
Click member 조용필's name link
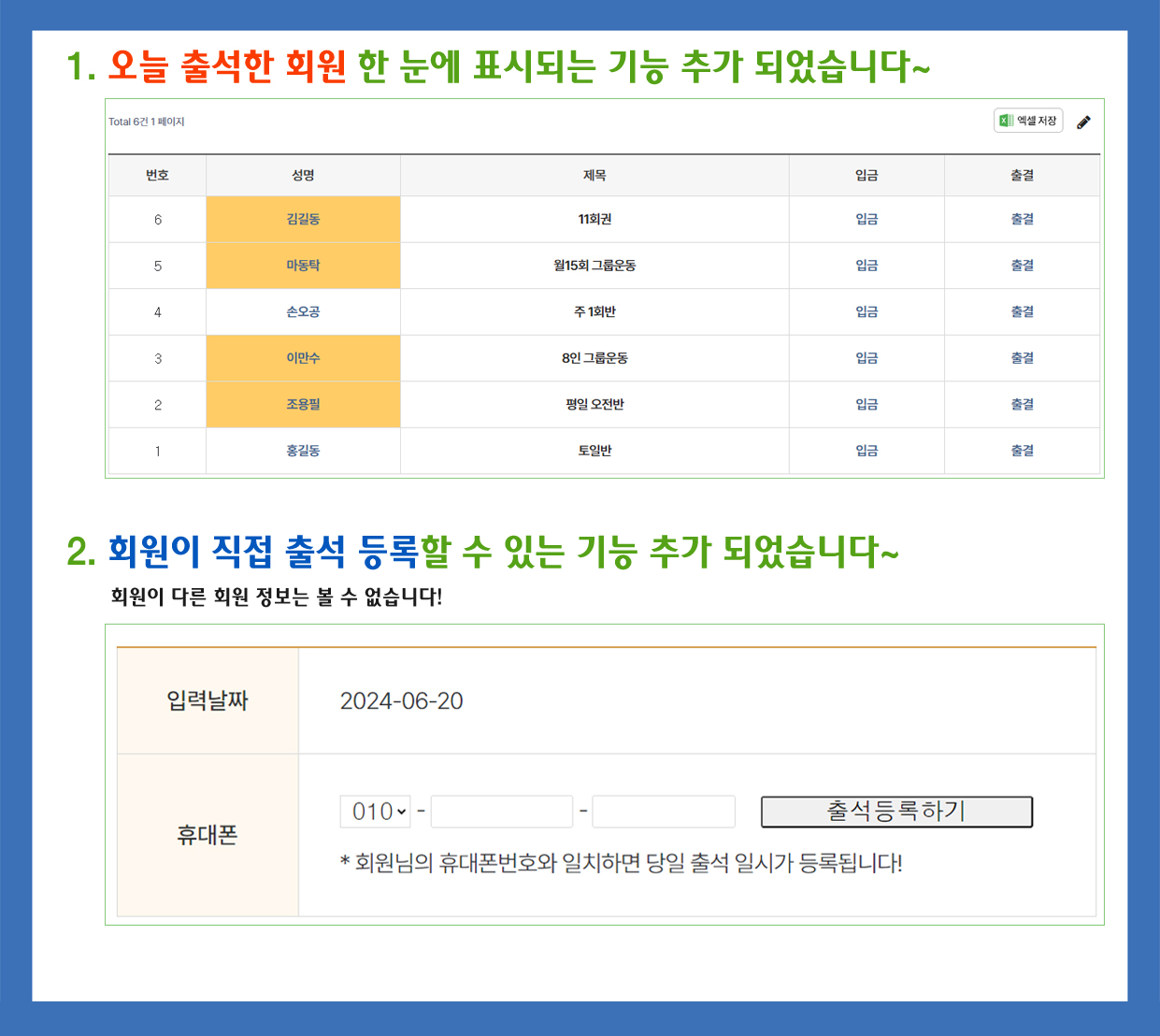(x=303, y=404)
